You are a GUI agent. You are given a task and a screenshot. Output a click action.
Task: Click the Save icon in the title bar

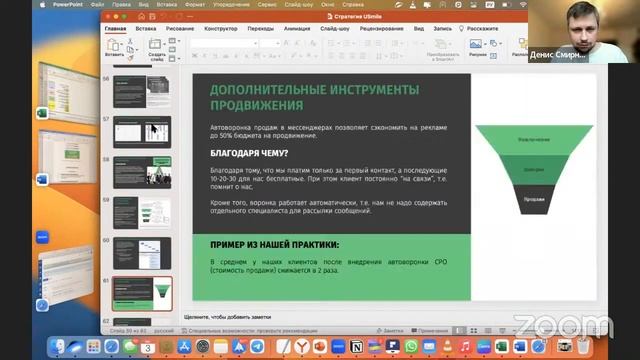coord(152,17)
